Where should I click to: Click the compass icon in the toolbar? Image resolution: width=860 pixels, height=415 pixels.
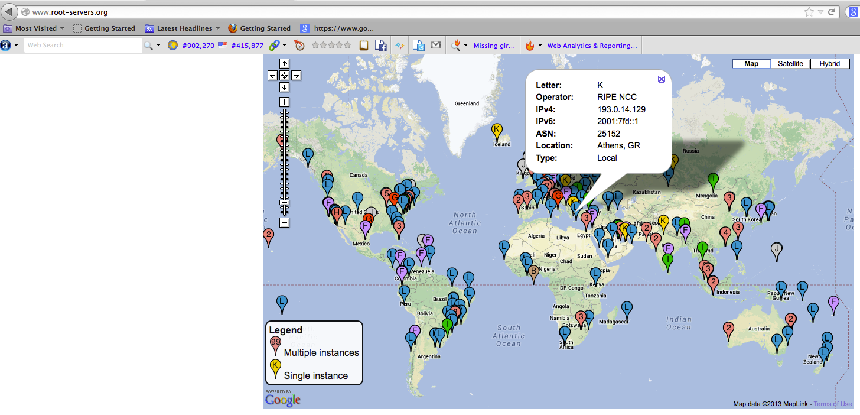pos(299,46)
